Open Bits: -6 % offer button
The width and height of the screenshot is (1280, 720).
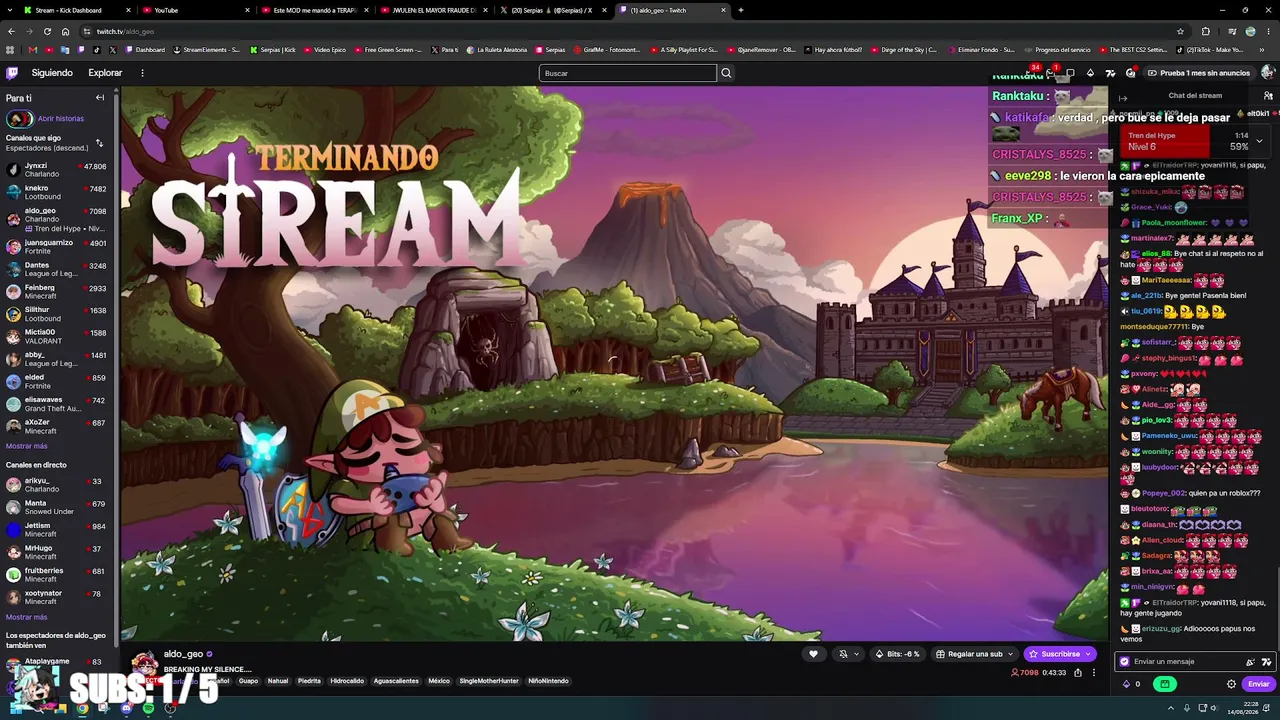898,654
